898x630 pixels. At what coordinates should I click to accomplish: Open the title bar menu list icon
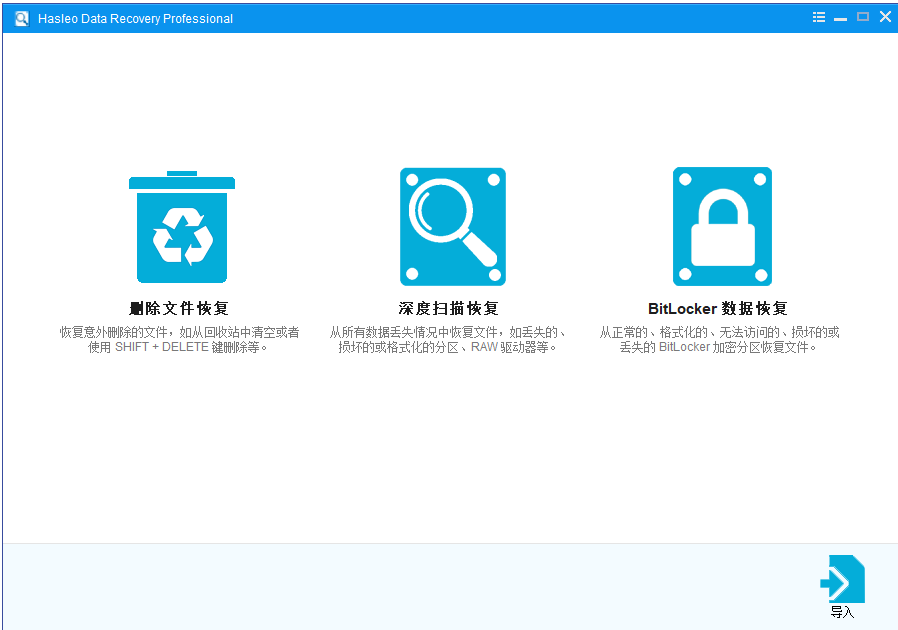click(819, 17)
